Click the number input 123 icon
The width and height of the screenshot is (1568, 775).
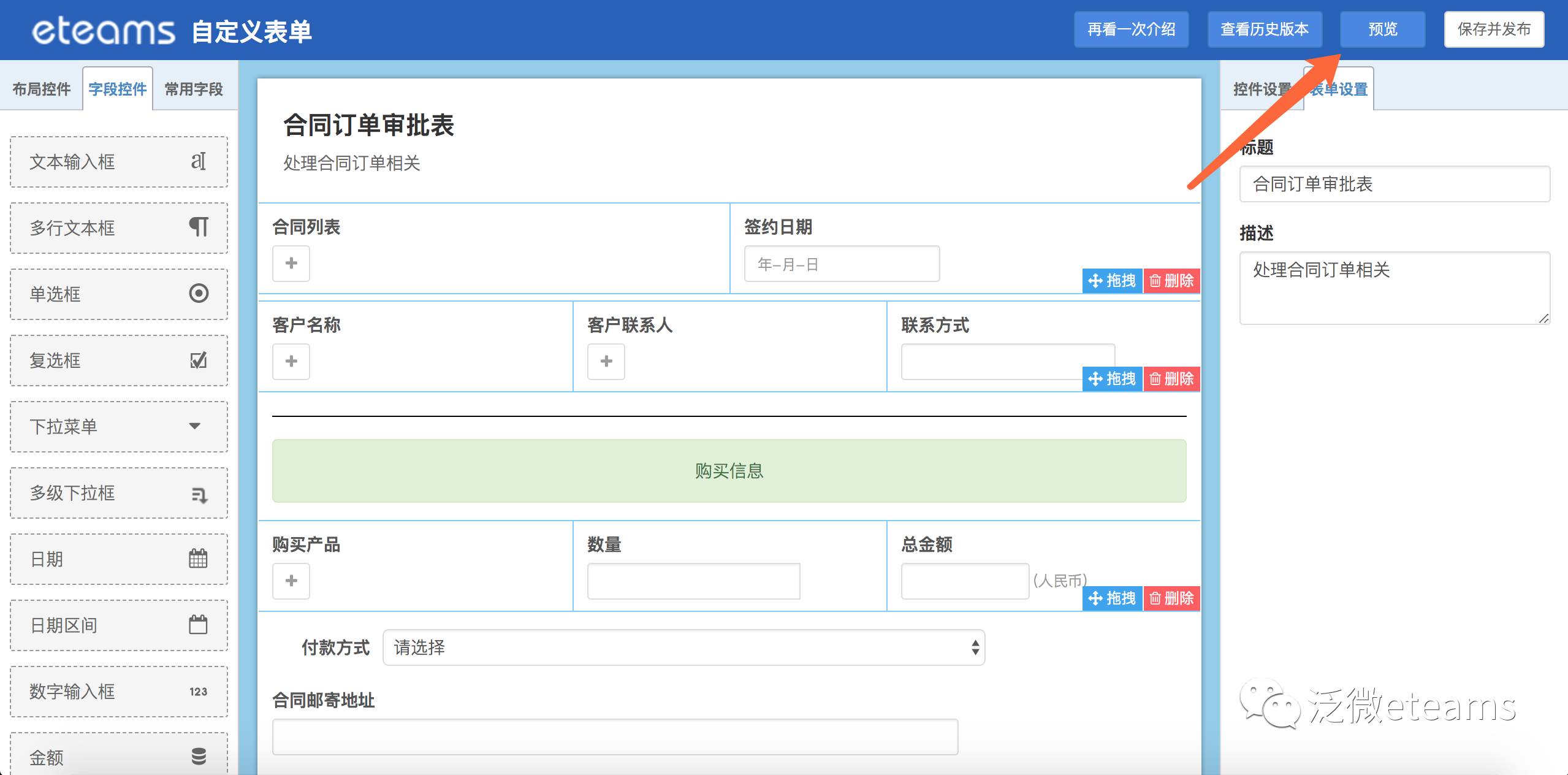(198, 692)
